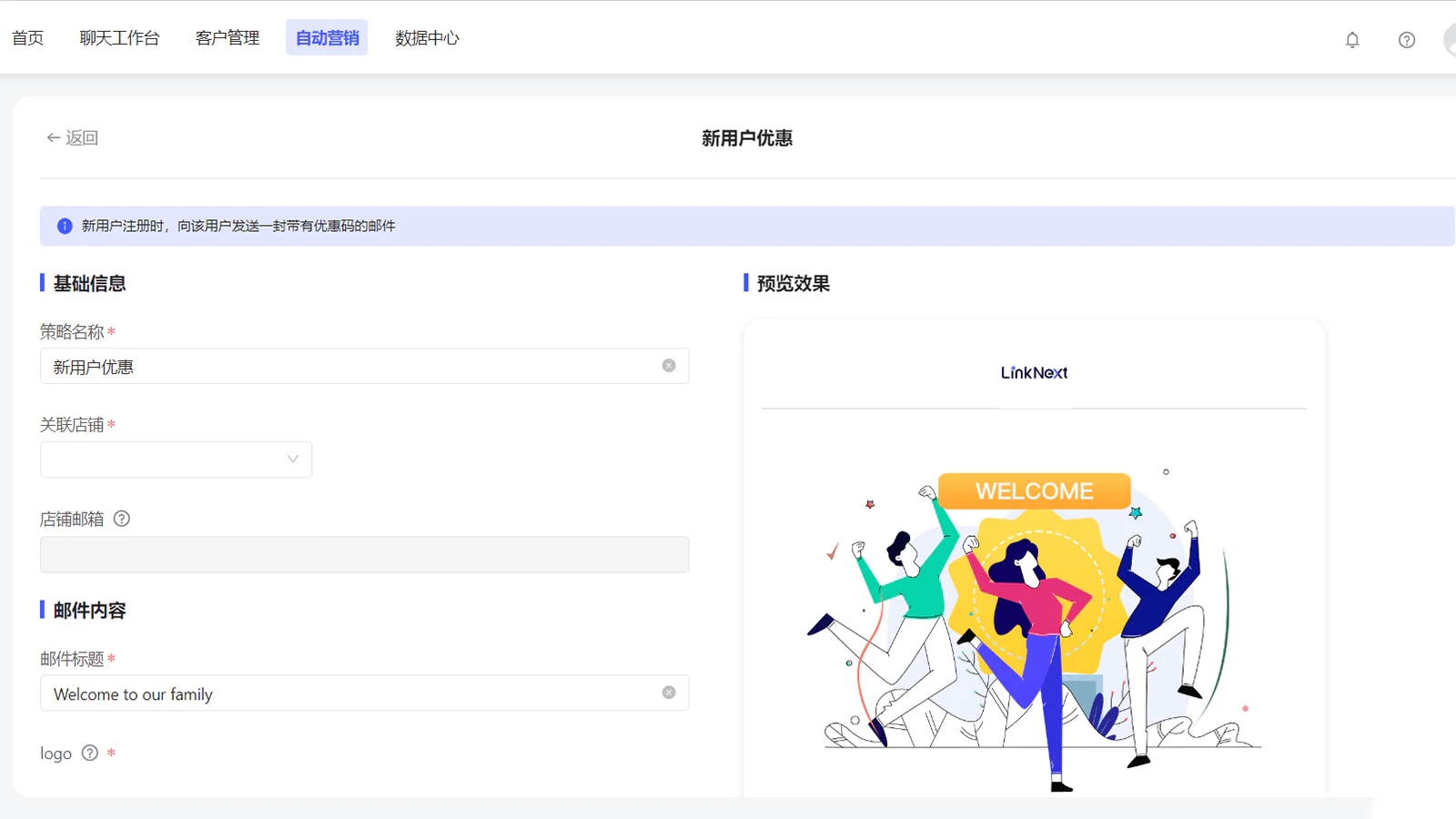Click the LinkNext logo in the preview

1034,373
